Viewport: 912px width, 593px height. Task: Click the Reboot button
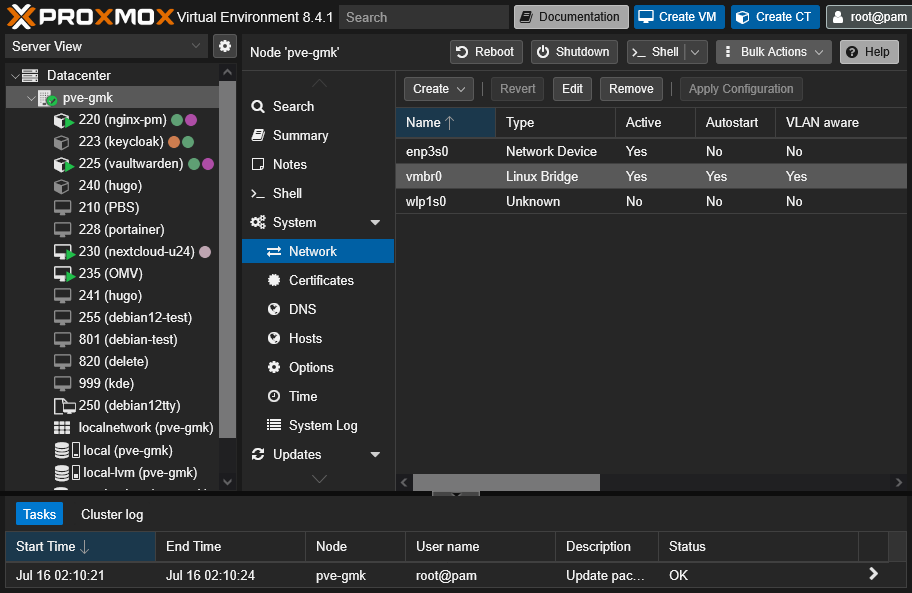(x=486, y=52)
